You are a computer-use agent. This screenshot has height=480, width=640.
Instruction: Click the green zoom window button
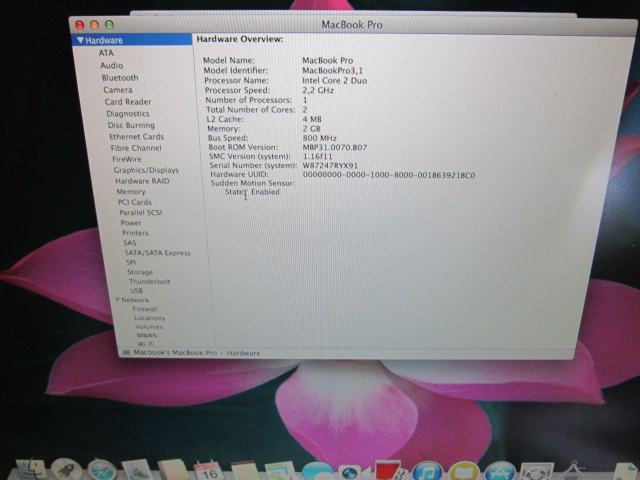[109, 25]
